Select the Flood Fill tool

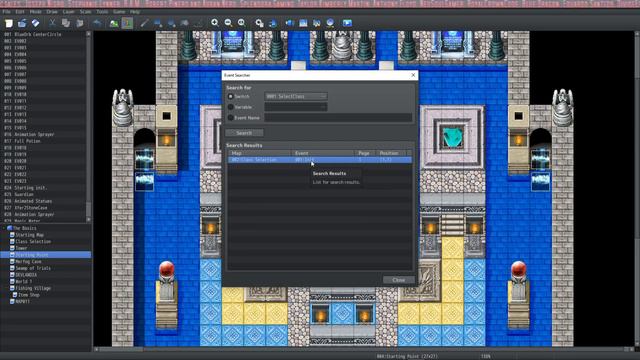pos(184,23)
